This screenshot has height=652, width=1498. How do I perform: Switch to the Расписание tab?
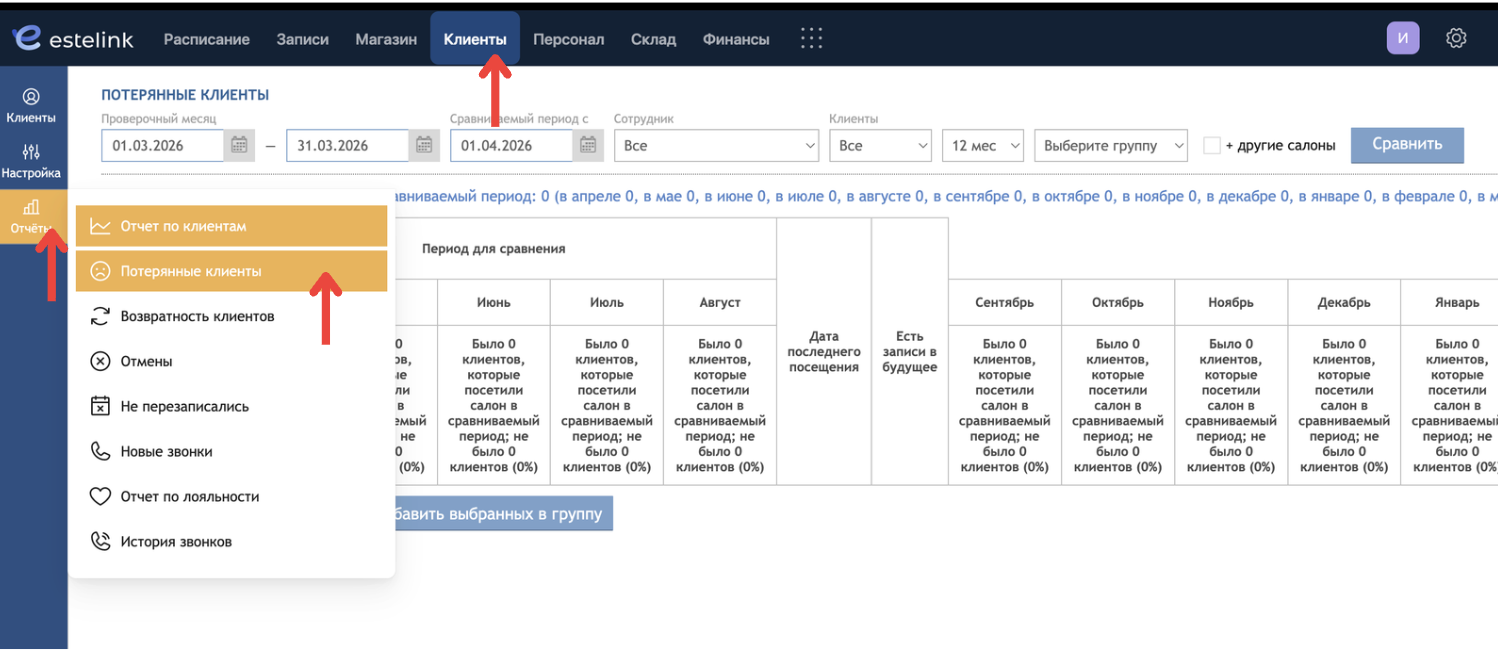pos(206,39)
